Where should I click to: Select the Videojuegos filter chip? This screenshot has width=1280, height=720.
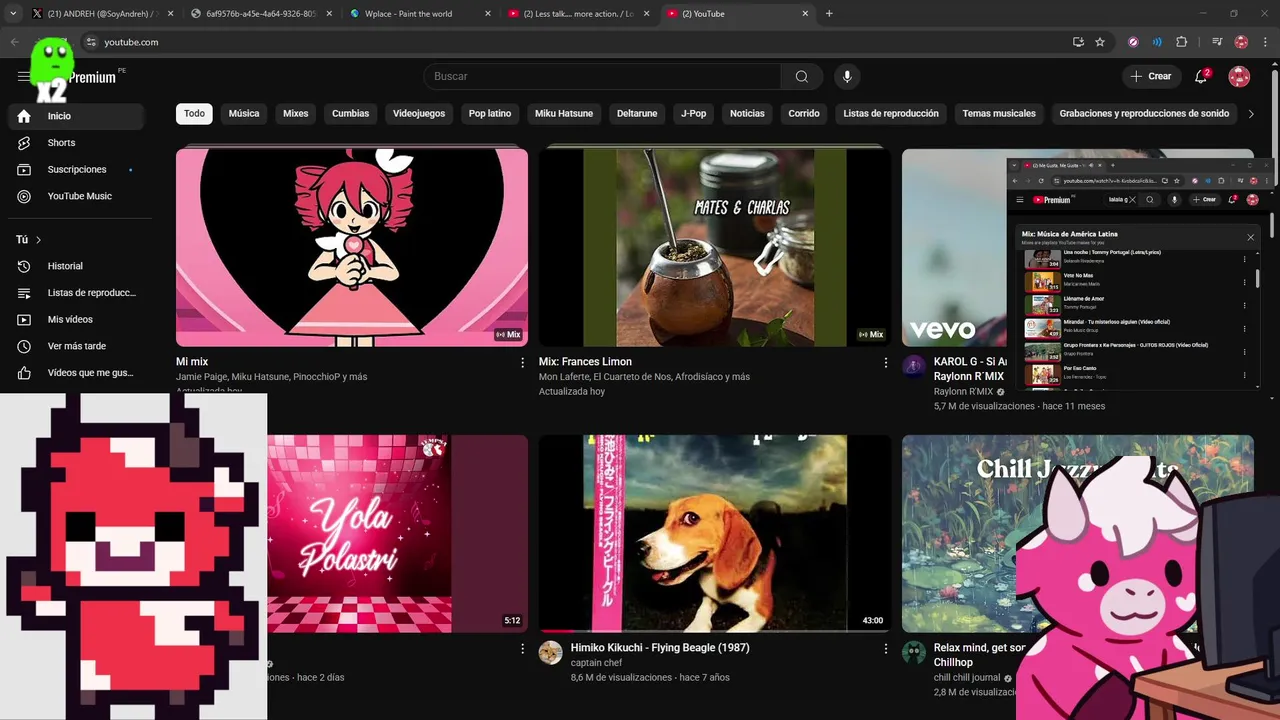(419, 114)
